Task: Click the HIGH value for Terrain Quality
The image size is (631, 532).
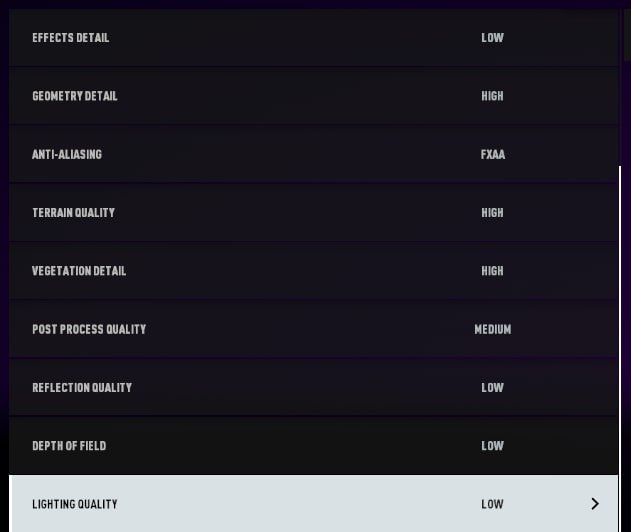Action: tap(492, 213)
